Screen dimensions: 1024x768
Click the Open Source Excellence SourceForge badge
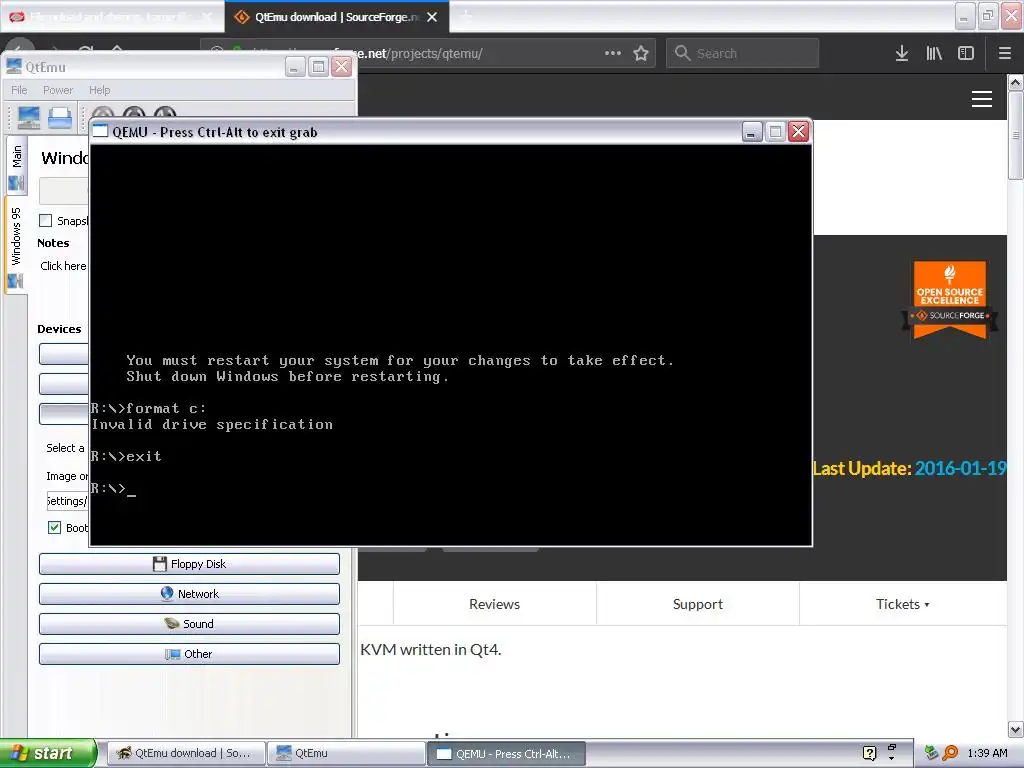pos(950,300)
